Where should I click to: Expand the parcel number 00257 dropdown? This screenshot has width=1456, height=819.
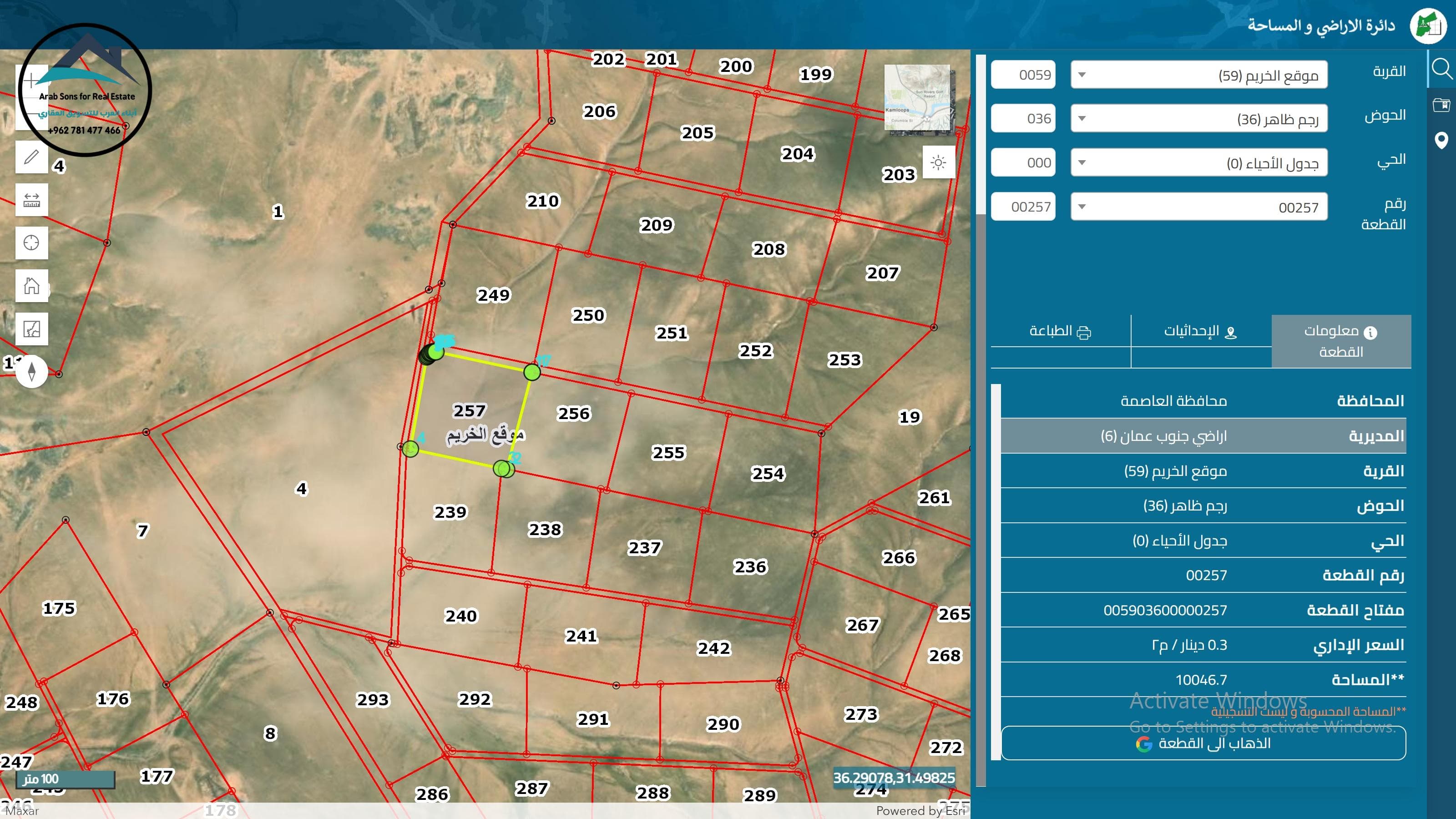coord(1198,207)
